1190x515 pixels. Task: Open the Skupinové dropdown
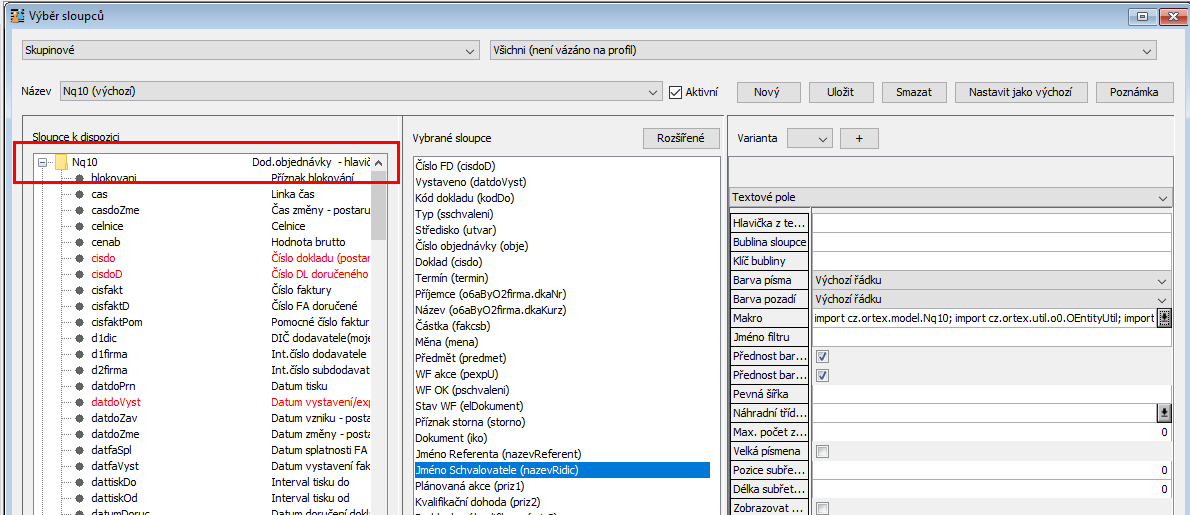[x=250, y=50]
